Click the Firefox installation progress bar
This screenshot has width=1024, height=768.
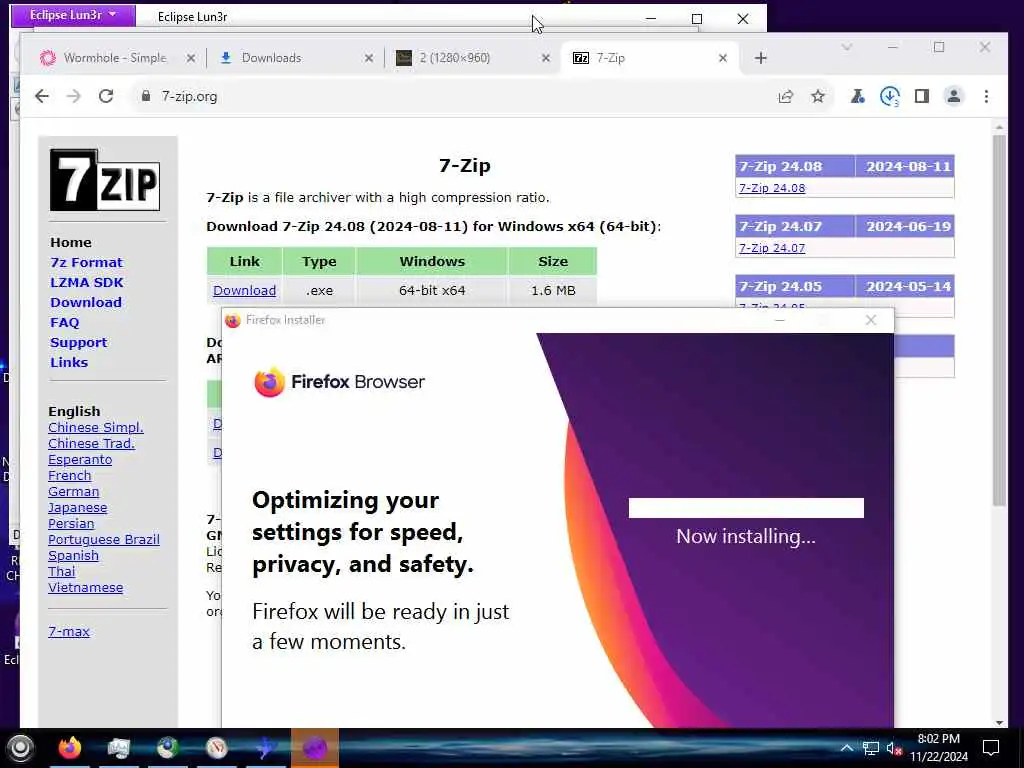746,508
